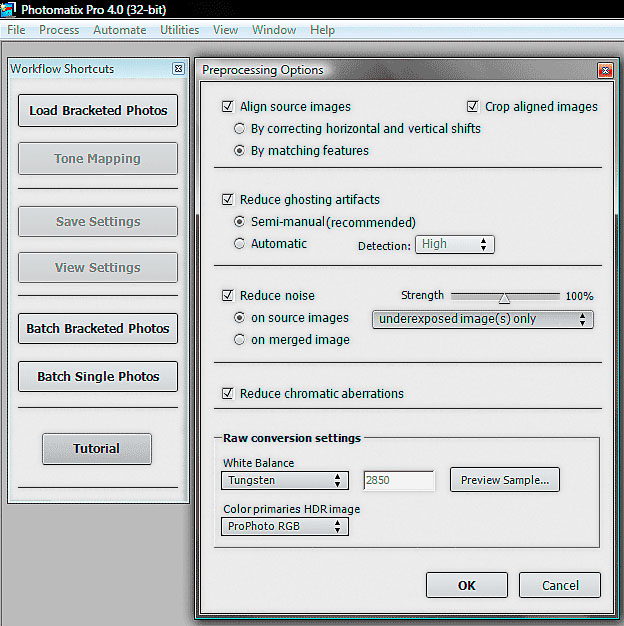Close the Workflow Shortcuts panel
This screenshot has width=624, height=626.
click(178, 69)
